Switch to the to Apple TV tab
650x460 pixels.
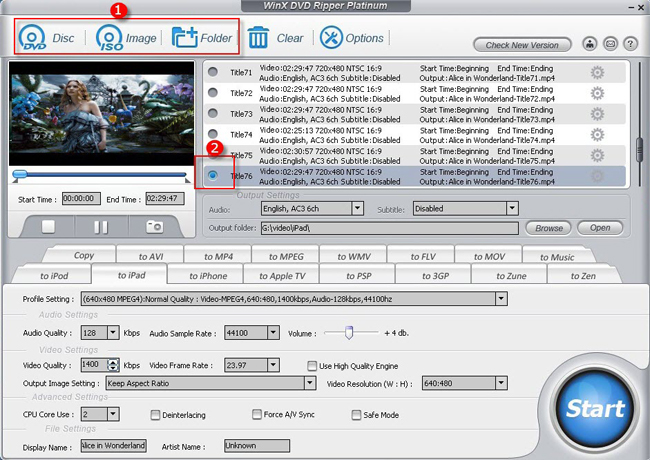click(x=282, y=276)
